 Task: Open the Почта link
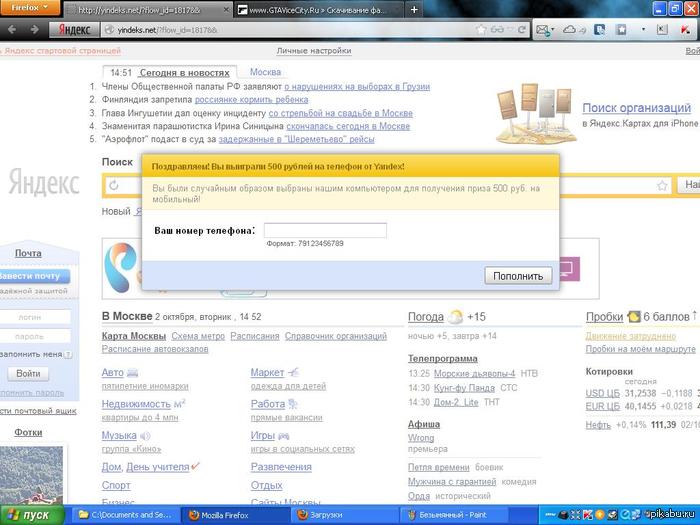tap(28, 253)
